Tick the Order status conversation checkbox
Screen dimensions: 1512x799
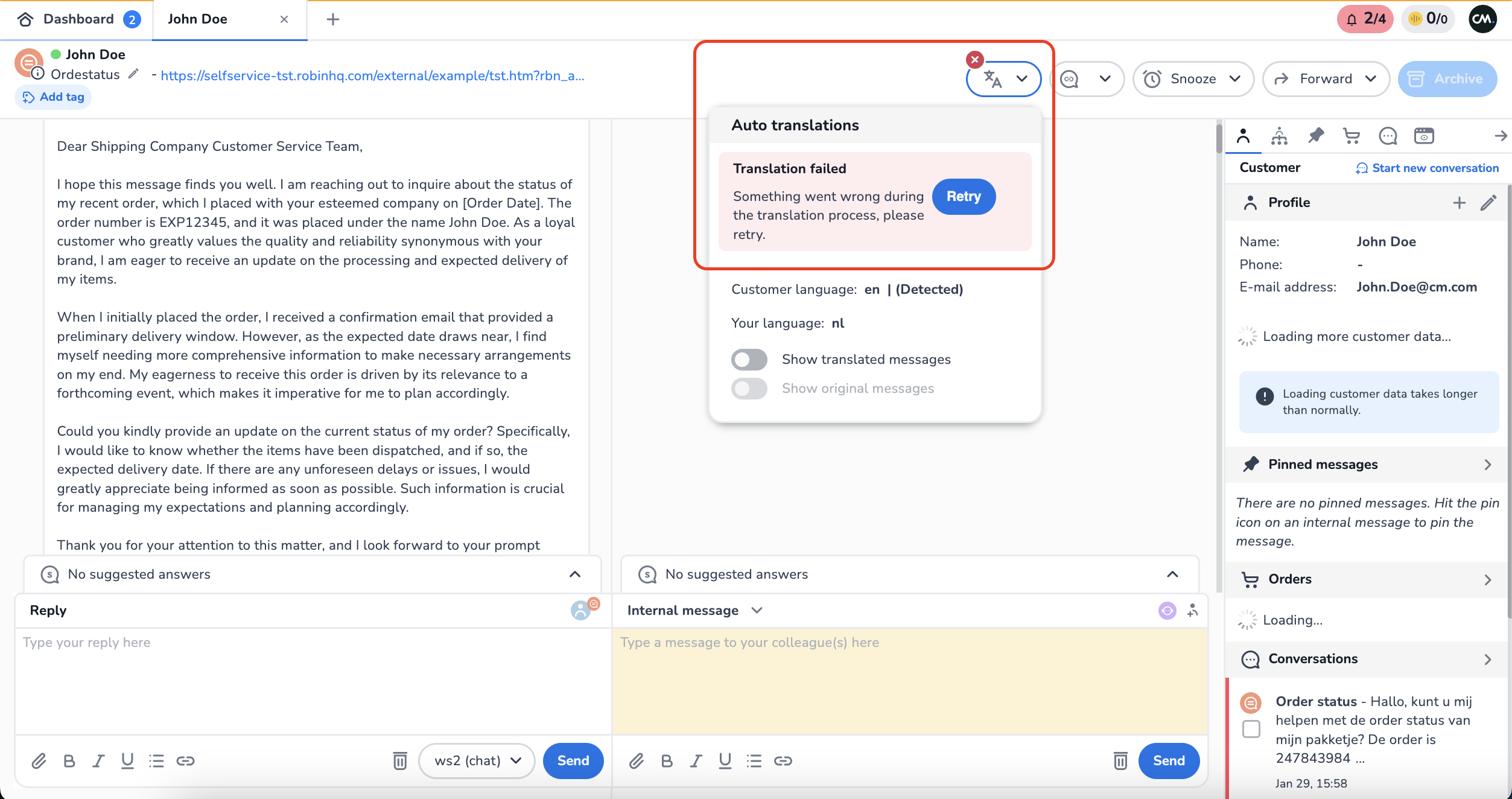pyautogui.click(x=1251, y=729)
